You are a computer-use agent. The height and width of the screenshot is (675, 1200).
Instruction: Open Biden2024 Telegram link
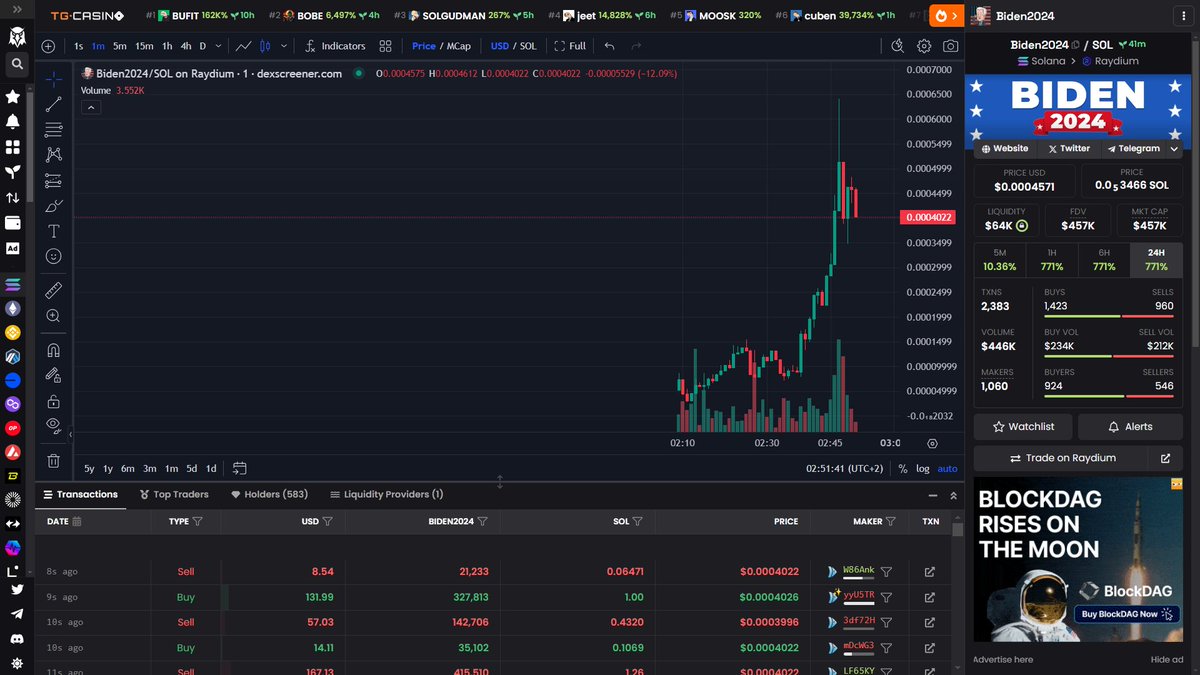coord(1132,148)
